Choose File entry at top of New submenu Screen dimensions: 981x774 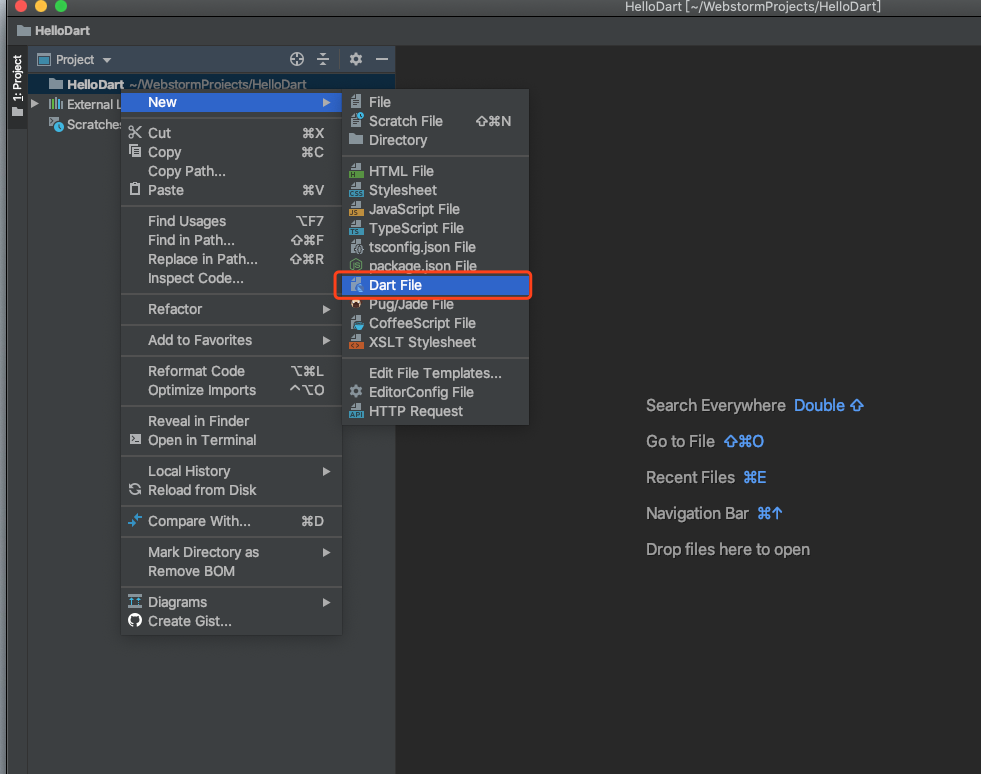pos(435,102)
